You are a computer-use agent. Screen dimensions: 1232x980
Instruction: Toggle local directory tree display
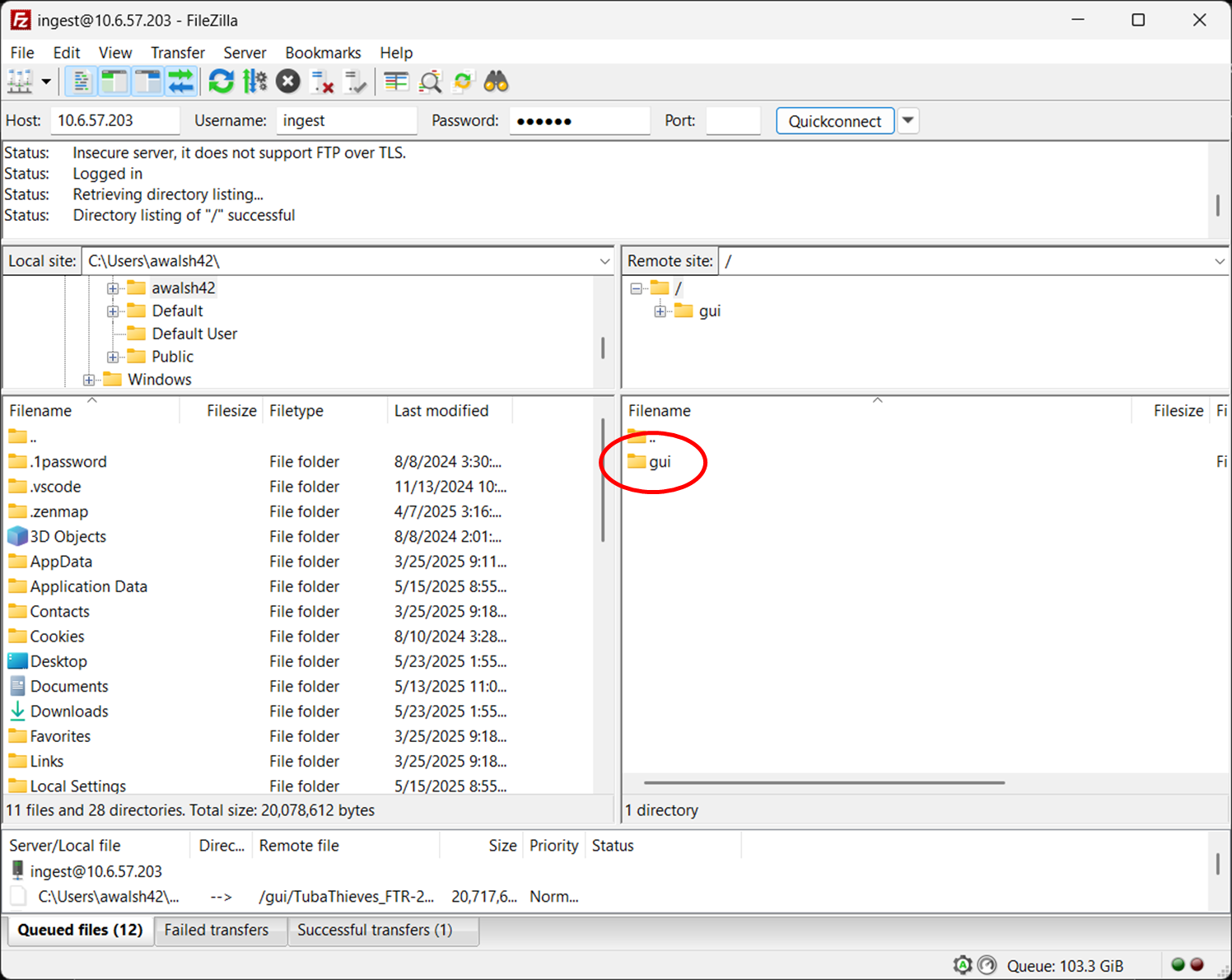point(114,82)
